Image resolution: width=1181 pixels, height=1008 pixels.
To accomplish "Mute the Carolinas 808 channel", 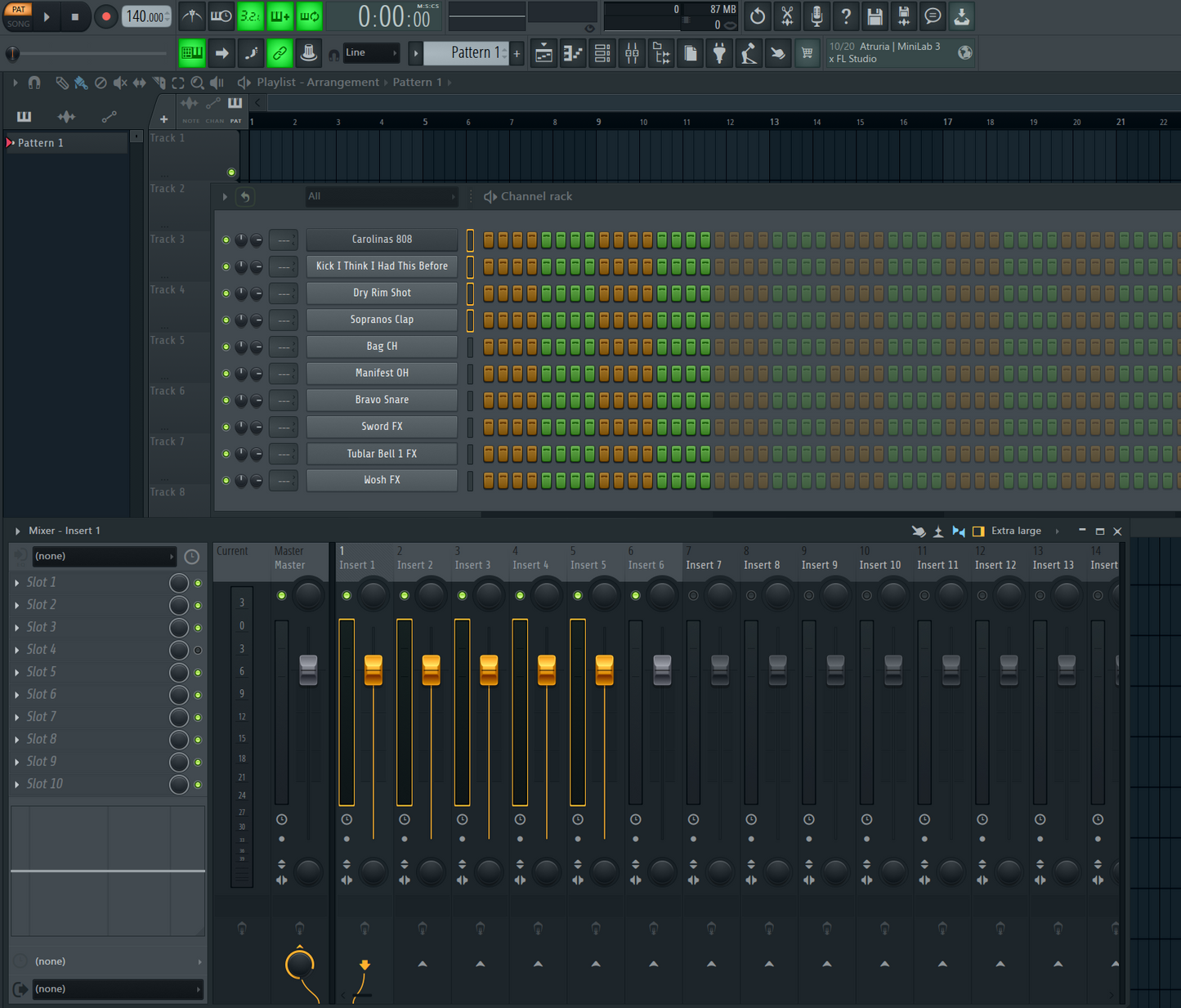I will [x=226, y=240].
